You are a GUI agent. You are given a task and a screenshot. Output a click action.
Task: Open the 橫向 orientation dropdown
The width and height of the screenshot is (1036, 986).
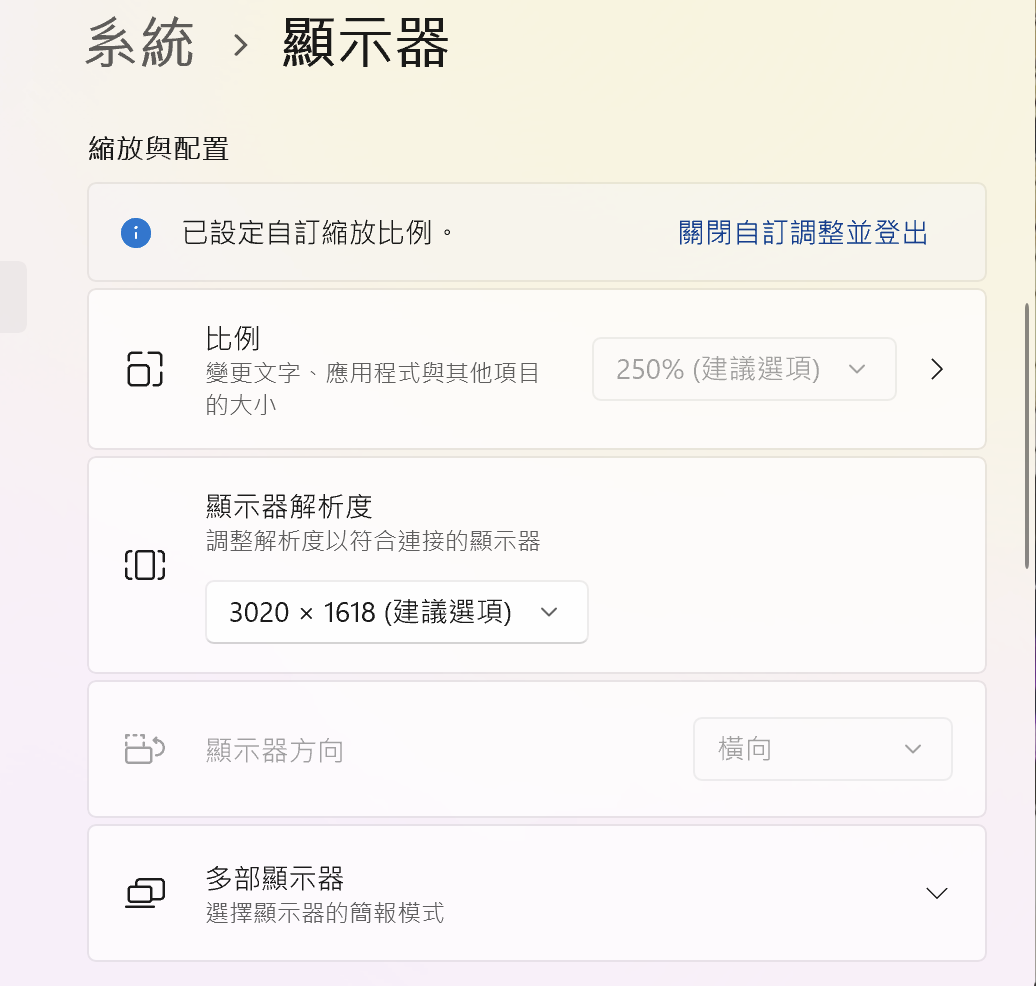pos(822,749)
